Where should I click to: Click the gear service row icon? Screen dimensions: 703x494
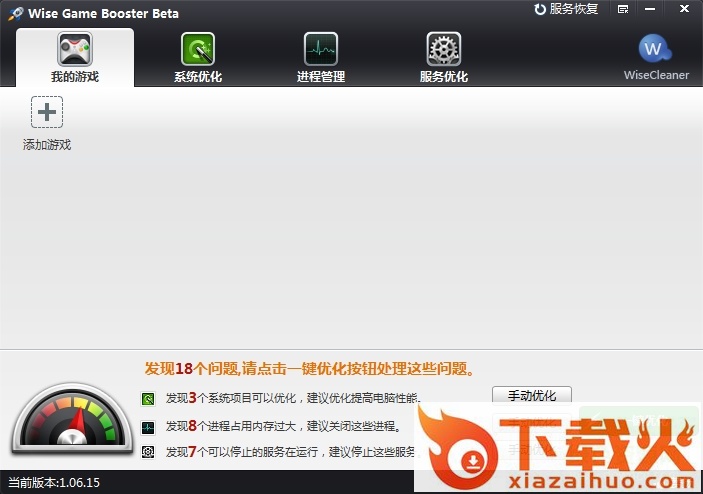[148, 451]
